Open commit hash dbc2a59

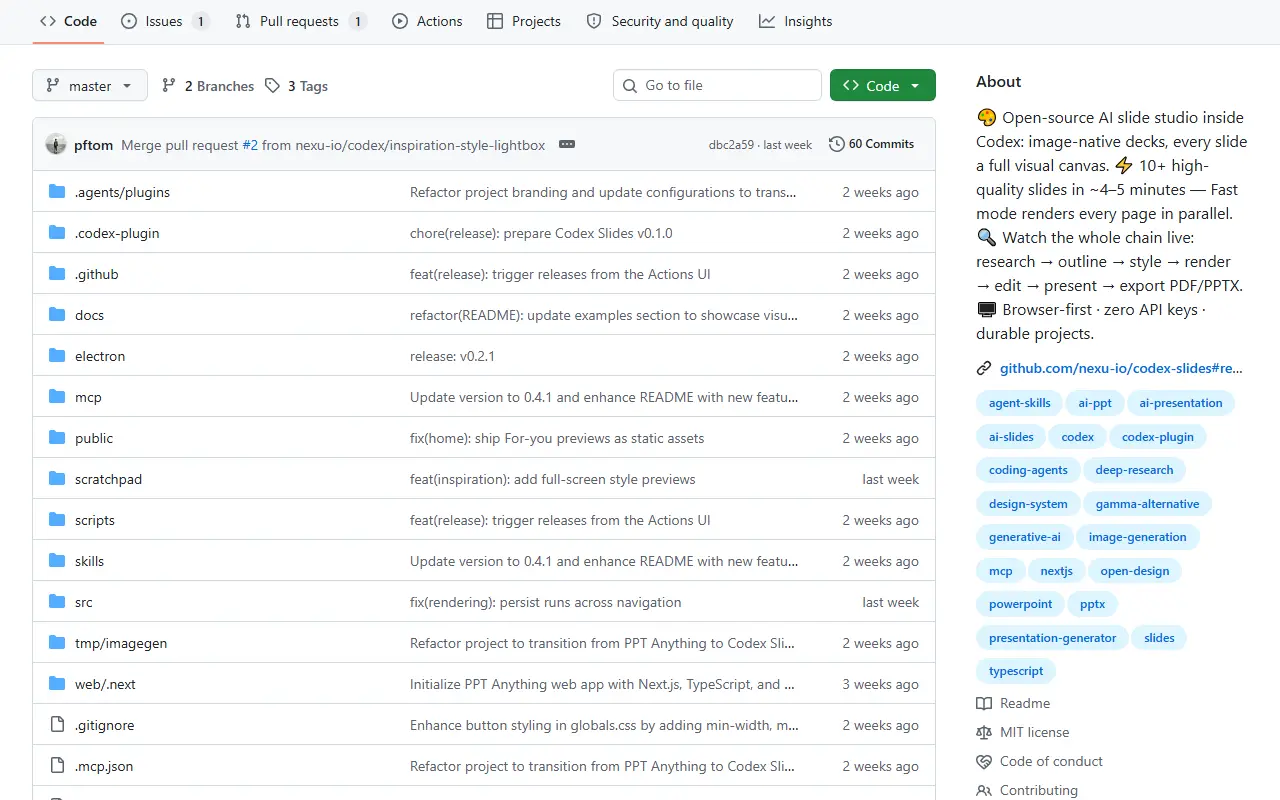click(x=731, y=145)
